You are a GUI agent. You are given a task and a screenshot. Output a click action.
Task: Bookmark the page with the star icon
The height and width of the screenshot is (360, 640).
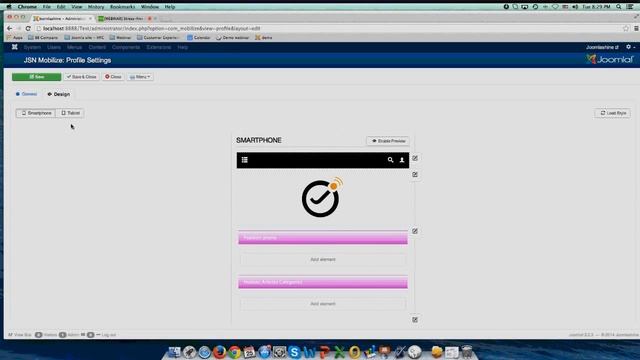626,29
